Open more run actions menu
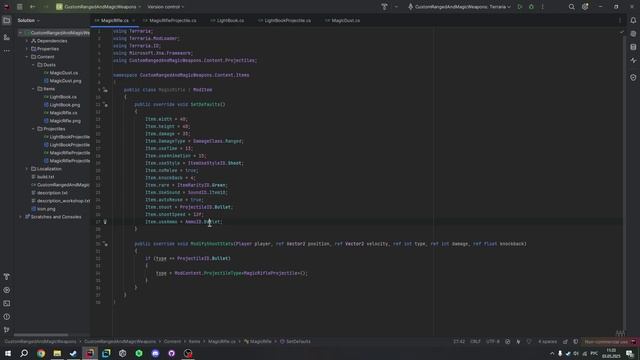This screenshot has width=640, height=360. click(x=542, y=7)
